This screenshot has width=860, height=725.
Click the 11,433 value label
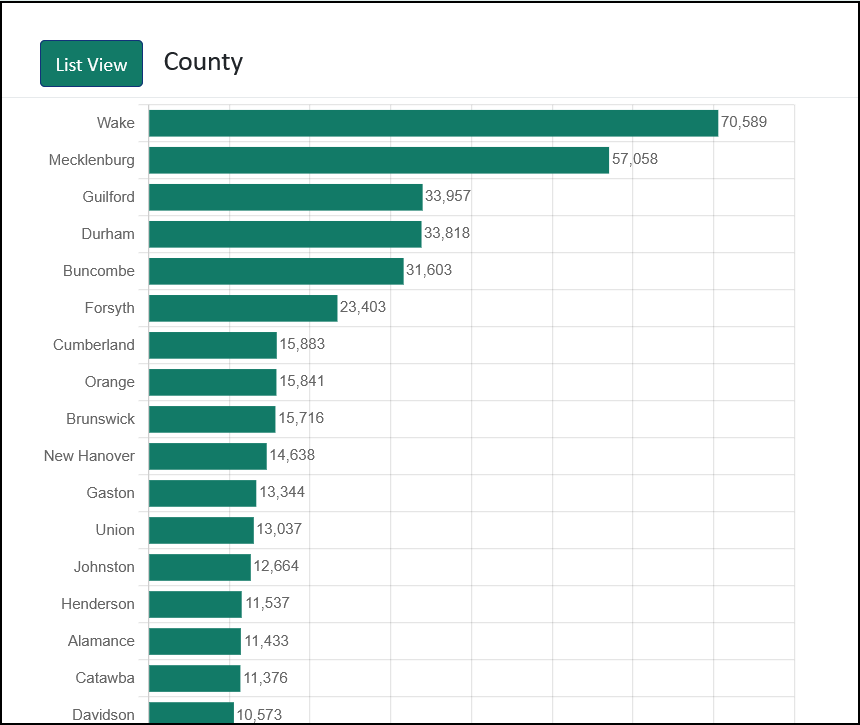tap(267, 641)
